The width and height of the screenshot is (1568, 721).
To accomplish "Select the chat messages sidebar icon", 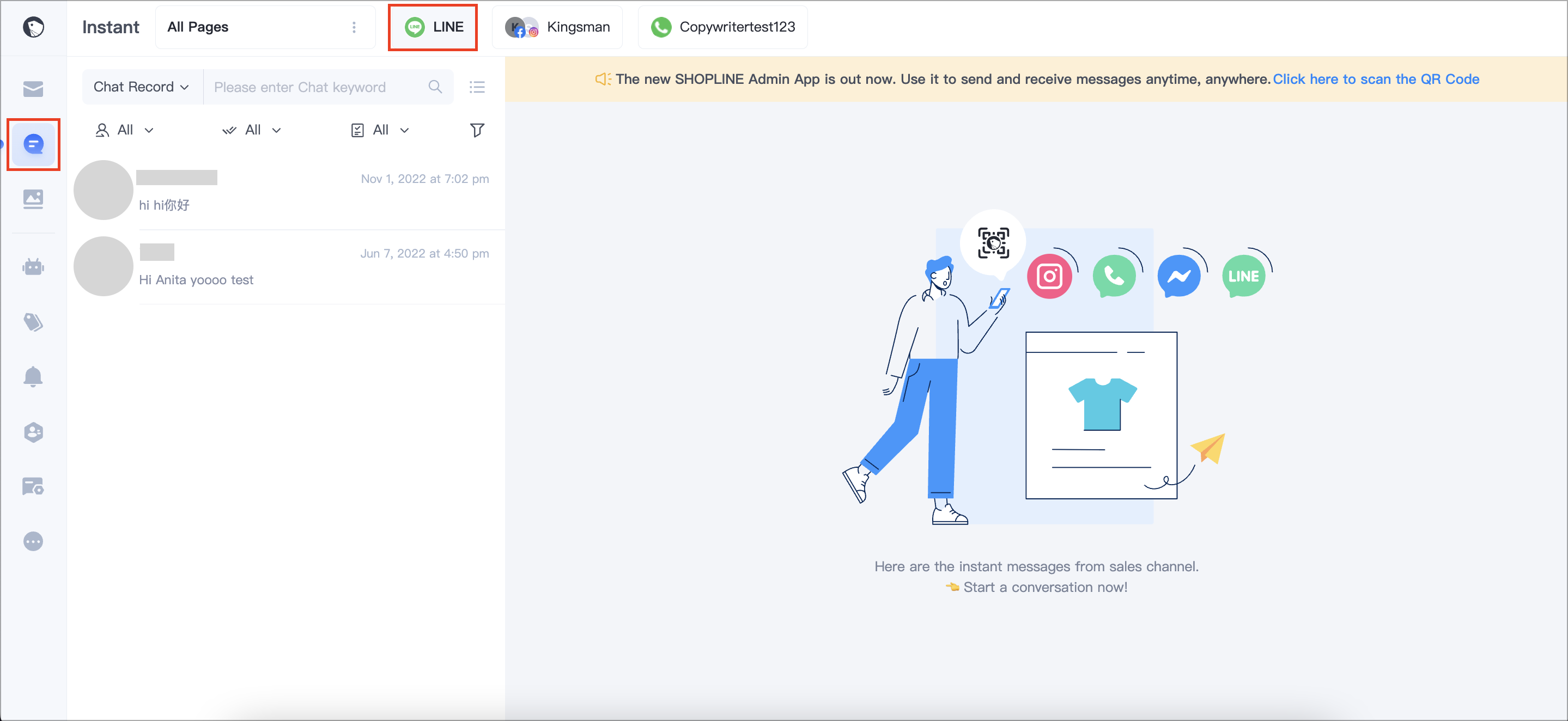I will (33, 144).
